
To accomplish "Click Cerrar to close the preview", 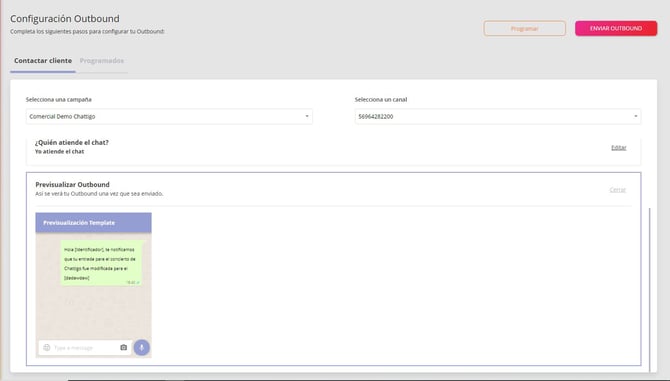I will coord(617,190).
